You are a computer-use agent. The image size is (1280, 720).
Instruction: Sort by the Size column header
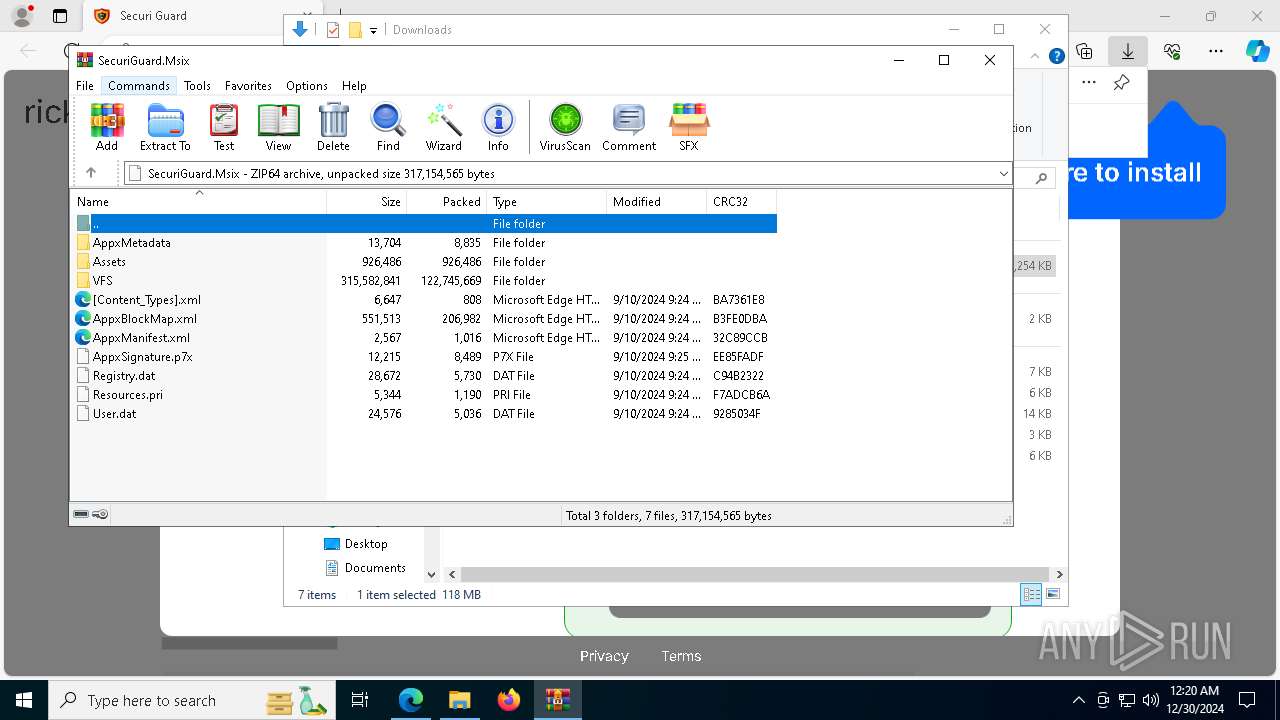(x=367, y=201)
